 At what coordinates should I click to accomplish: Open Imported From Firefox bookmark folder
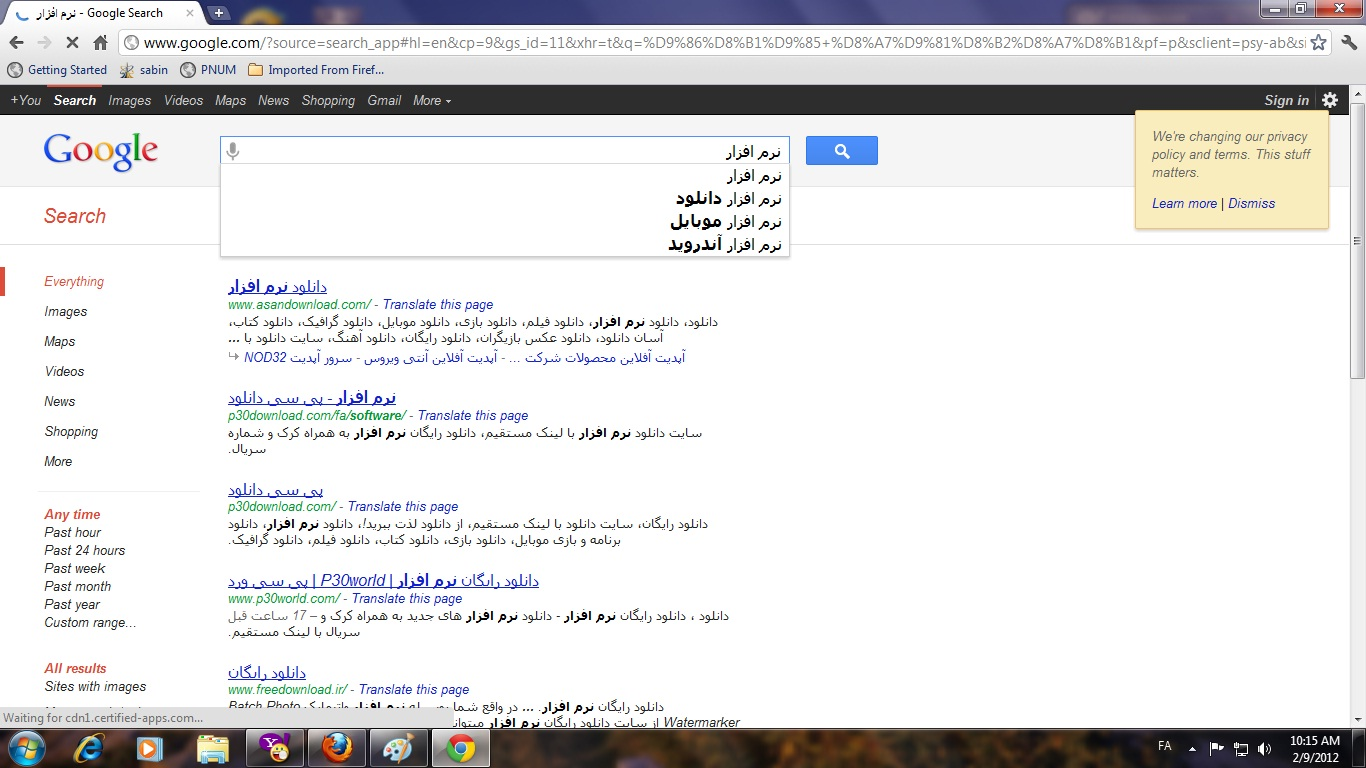pyautogui.click(x=316, y=70)
